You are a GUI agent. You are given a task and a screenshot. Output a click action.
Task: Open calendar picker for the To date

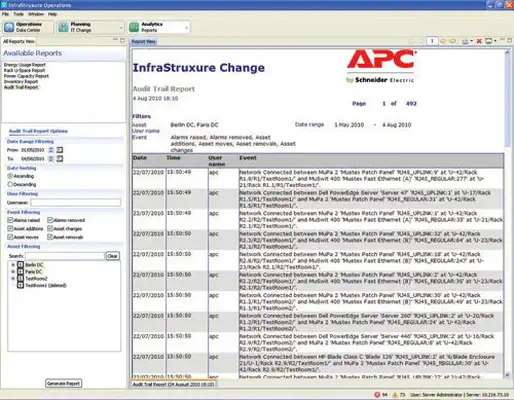click(x=60, y=159)
